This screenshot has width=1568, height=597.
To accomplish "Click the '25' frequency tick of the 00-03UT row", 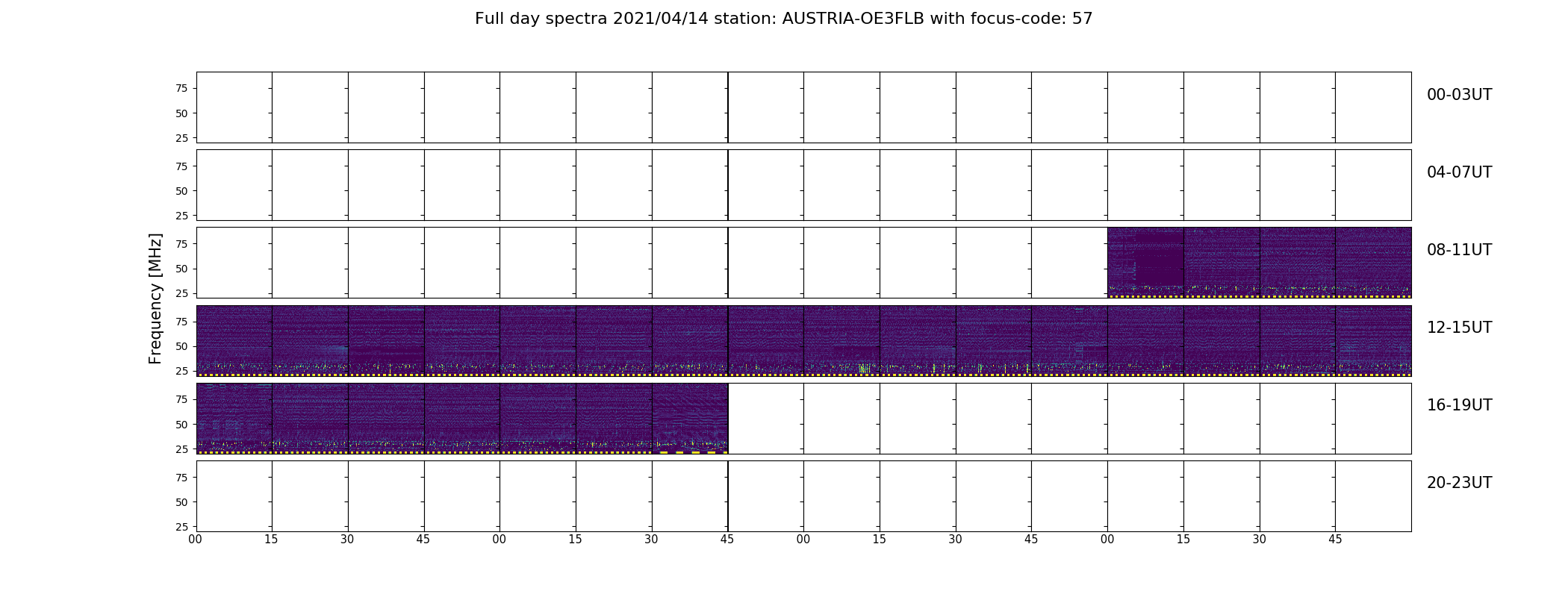I will (181, 138).
